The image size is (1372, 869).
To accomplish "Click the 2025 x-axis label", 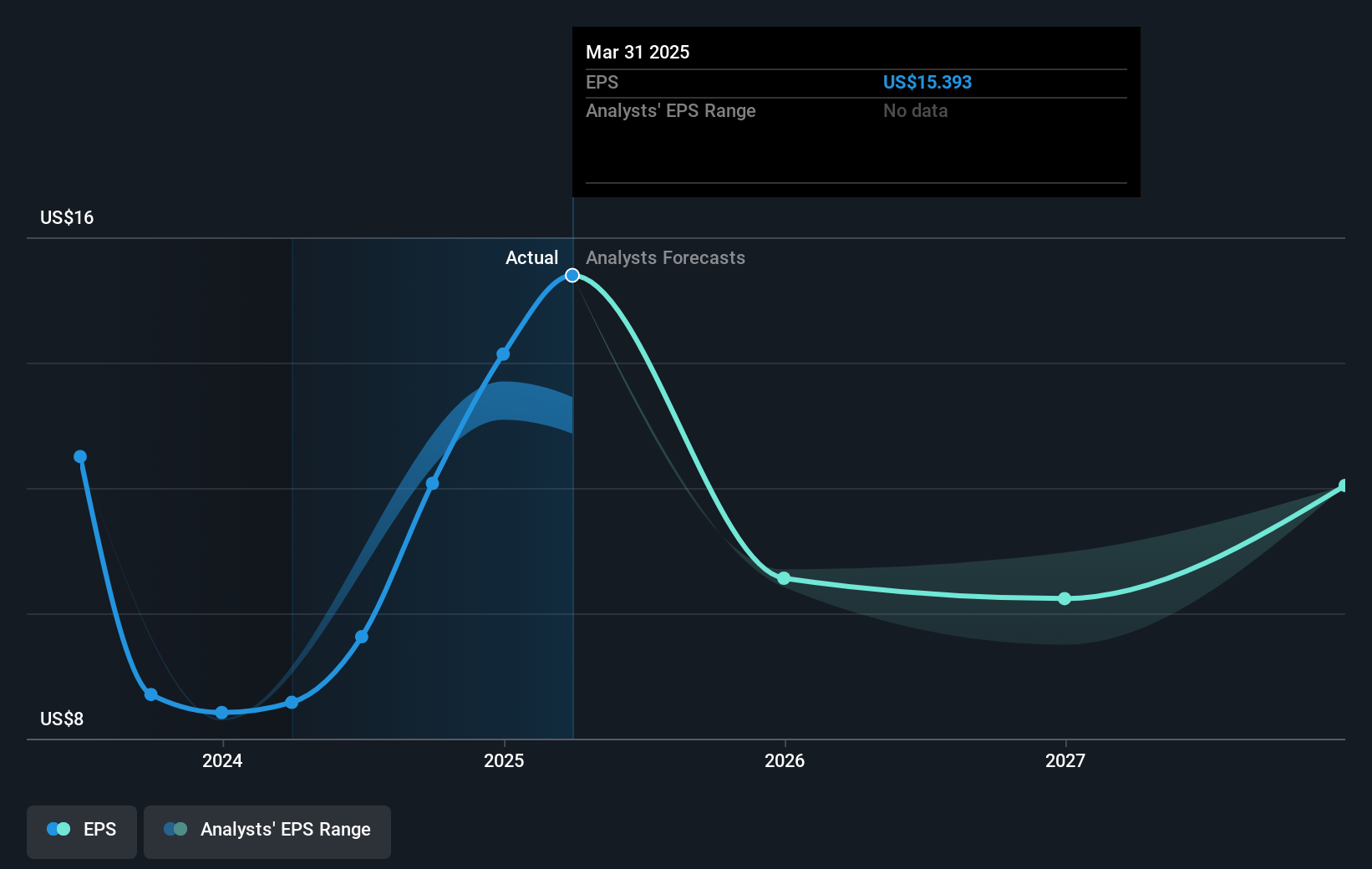I will point(504,760).
